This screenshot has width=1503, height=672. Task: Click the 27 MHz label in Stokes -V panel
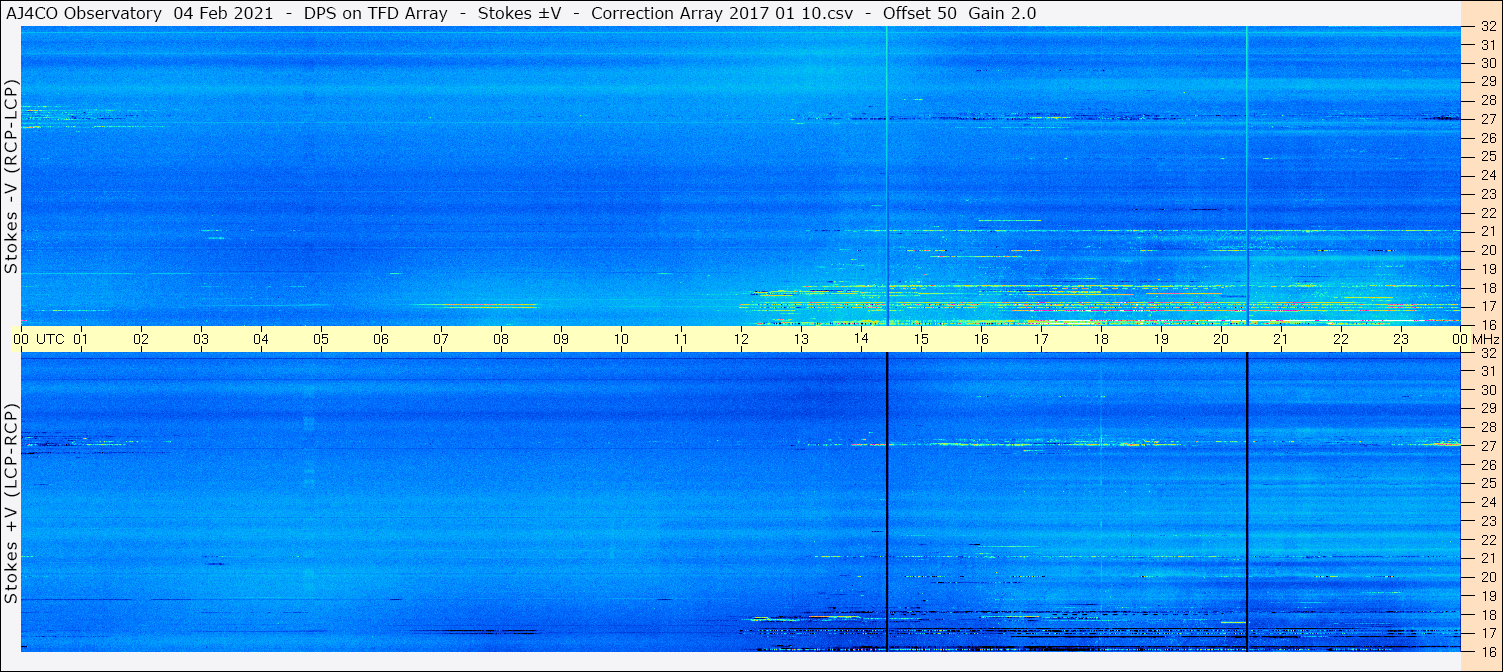point(1488,119)
